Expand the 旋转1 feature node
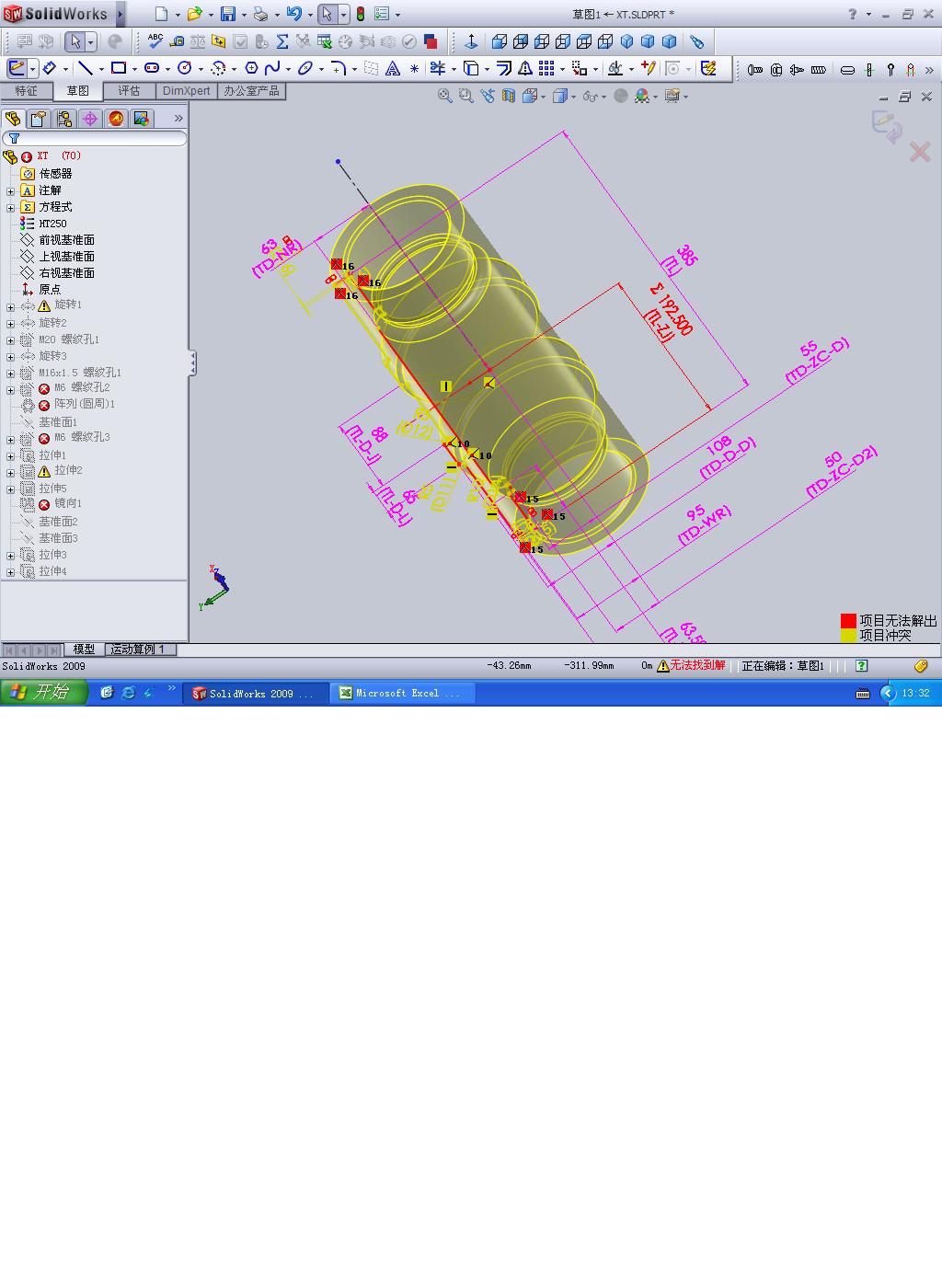The width and height of the screenshot is (942, 1288). (x=11, y=306)
